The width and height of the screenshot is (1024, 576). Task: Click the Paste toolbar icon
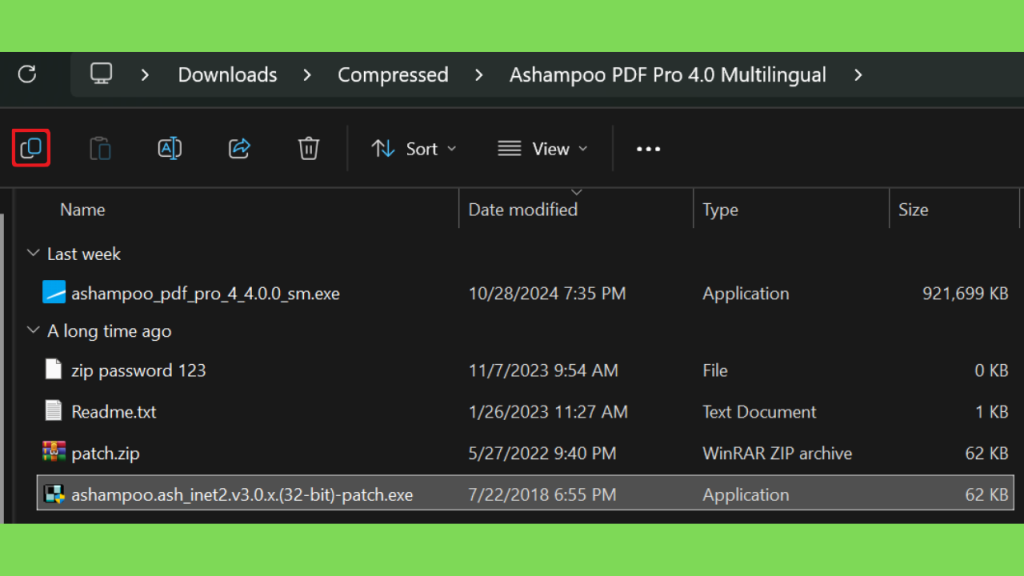[x=100, y=148]
